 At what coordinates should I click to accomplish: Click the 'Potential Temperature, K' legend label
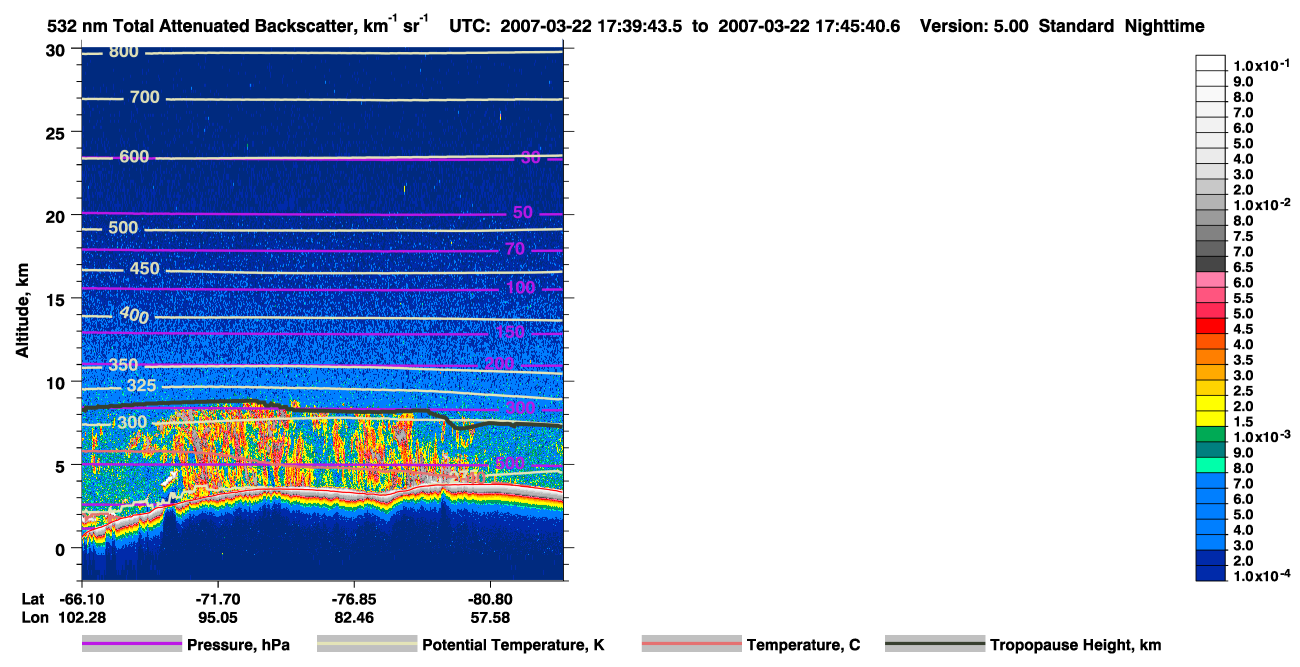tap(513, 646)
